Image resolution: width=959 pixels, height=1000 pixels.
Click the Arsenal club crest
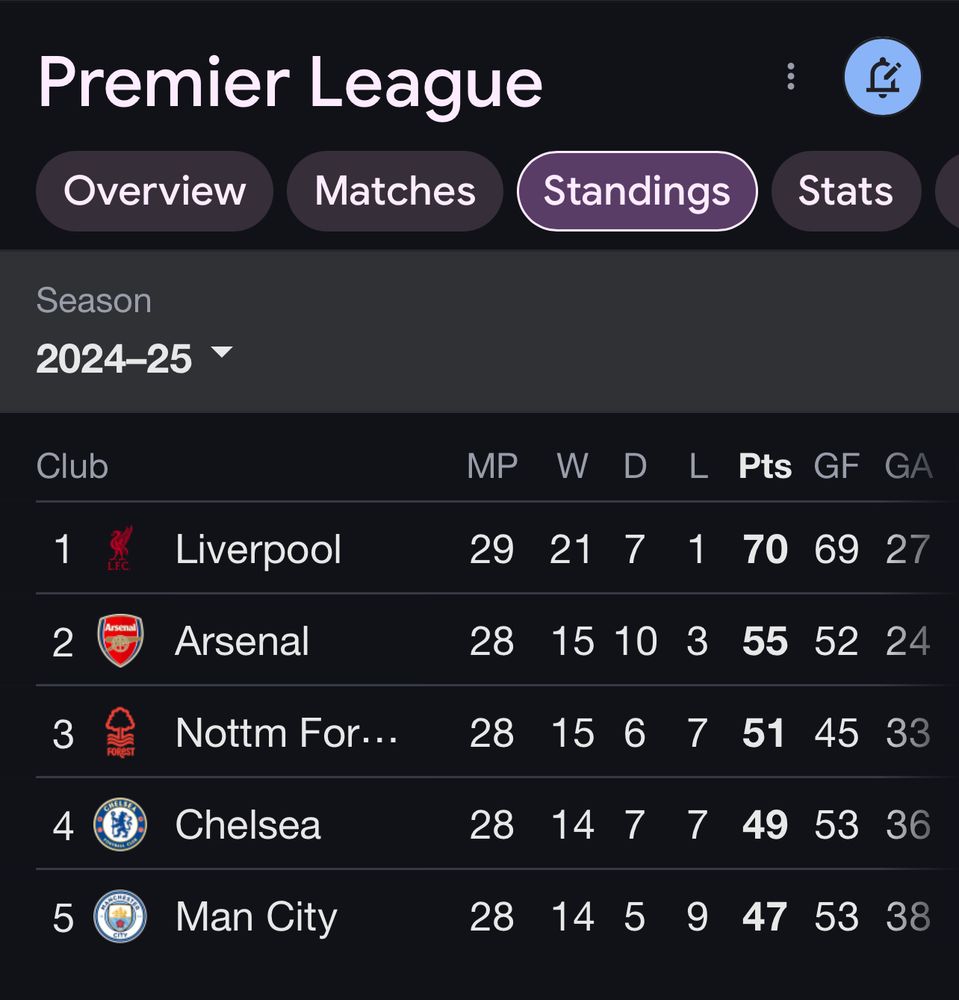click(x=120, y=641)
